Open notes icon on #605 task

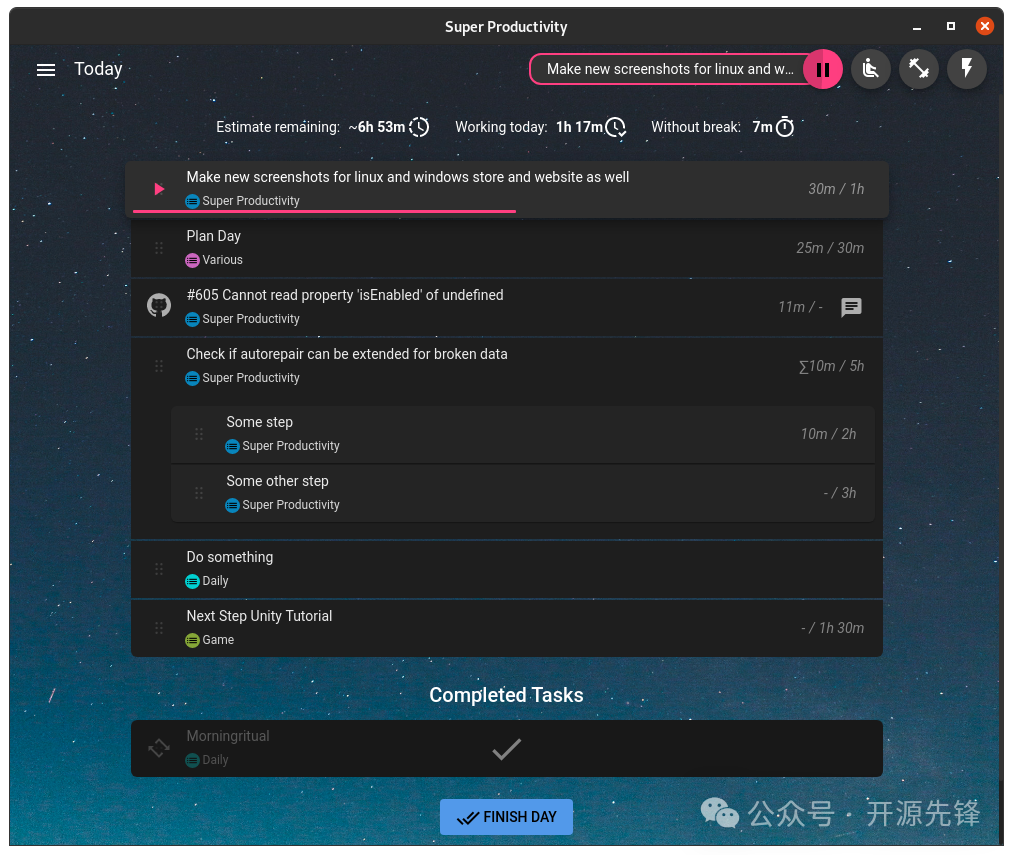tap(851, 307)
